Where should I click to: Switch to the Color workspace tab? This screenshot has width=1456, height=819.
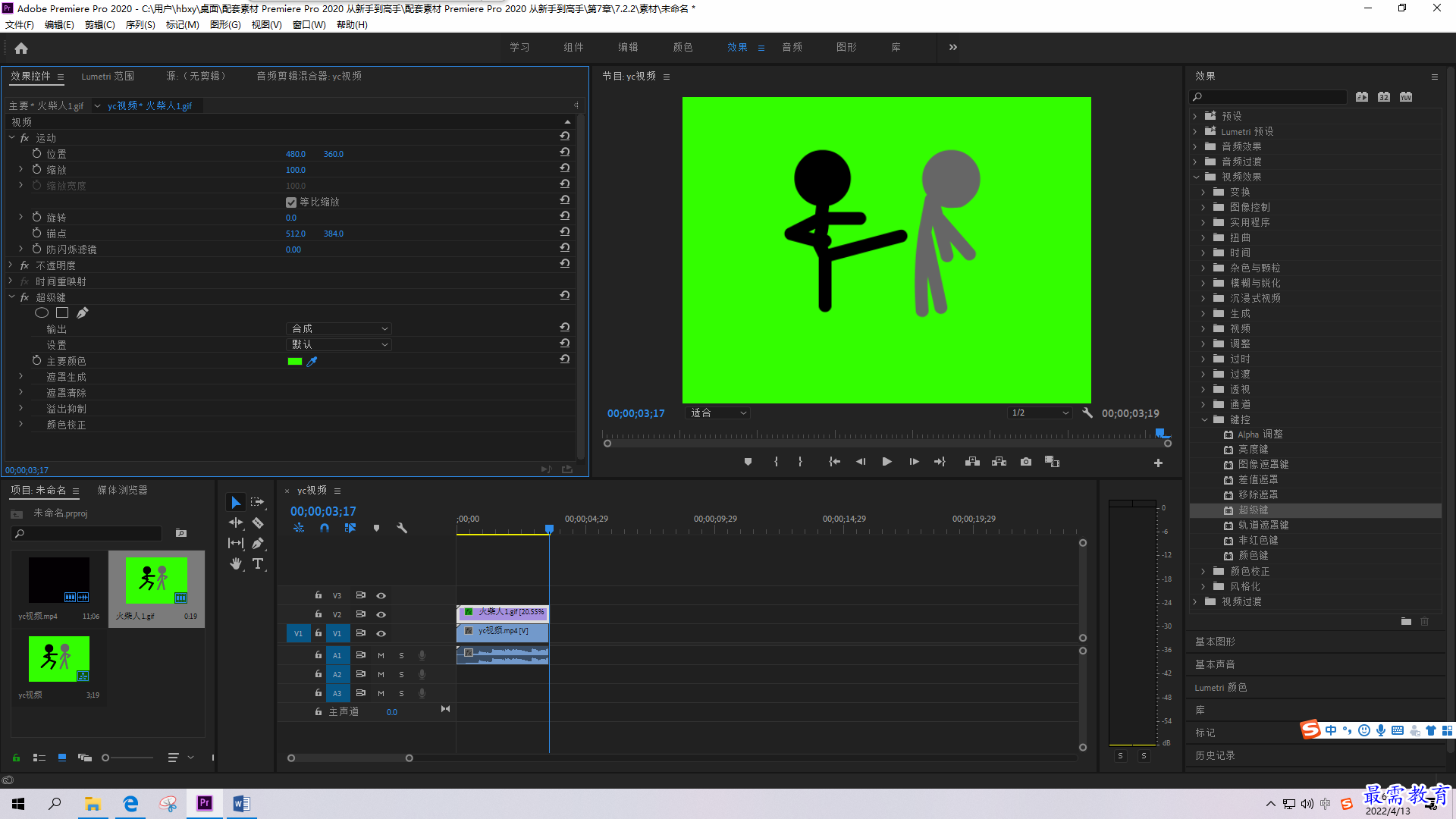point(682,47)
